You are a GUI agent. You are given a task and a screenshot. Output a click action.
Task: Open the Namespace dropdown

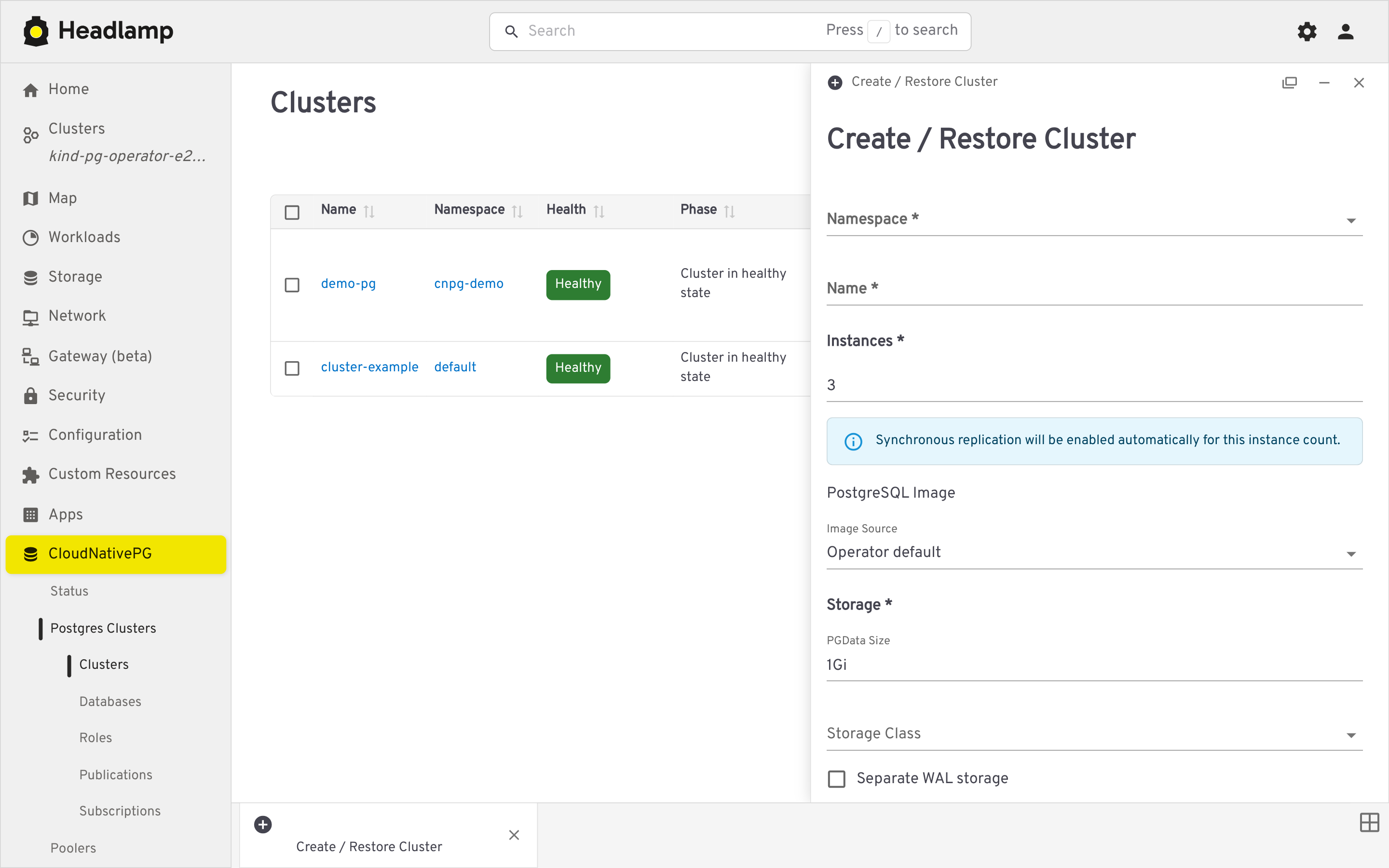pos(1094,220)
